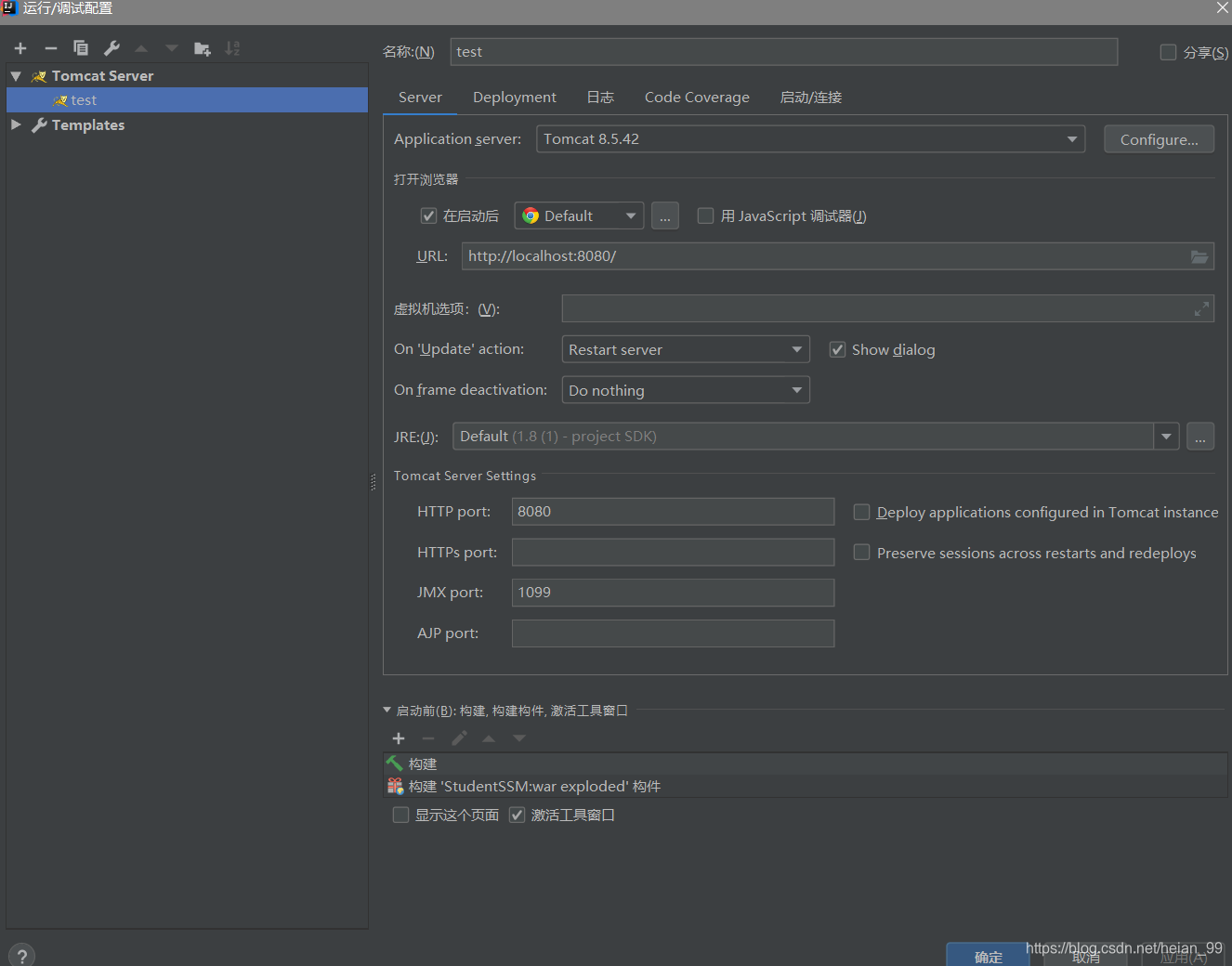Create new folder for configurations
This screenshot has width=1232, height=966.
(x=202, y=48)
